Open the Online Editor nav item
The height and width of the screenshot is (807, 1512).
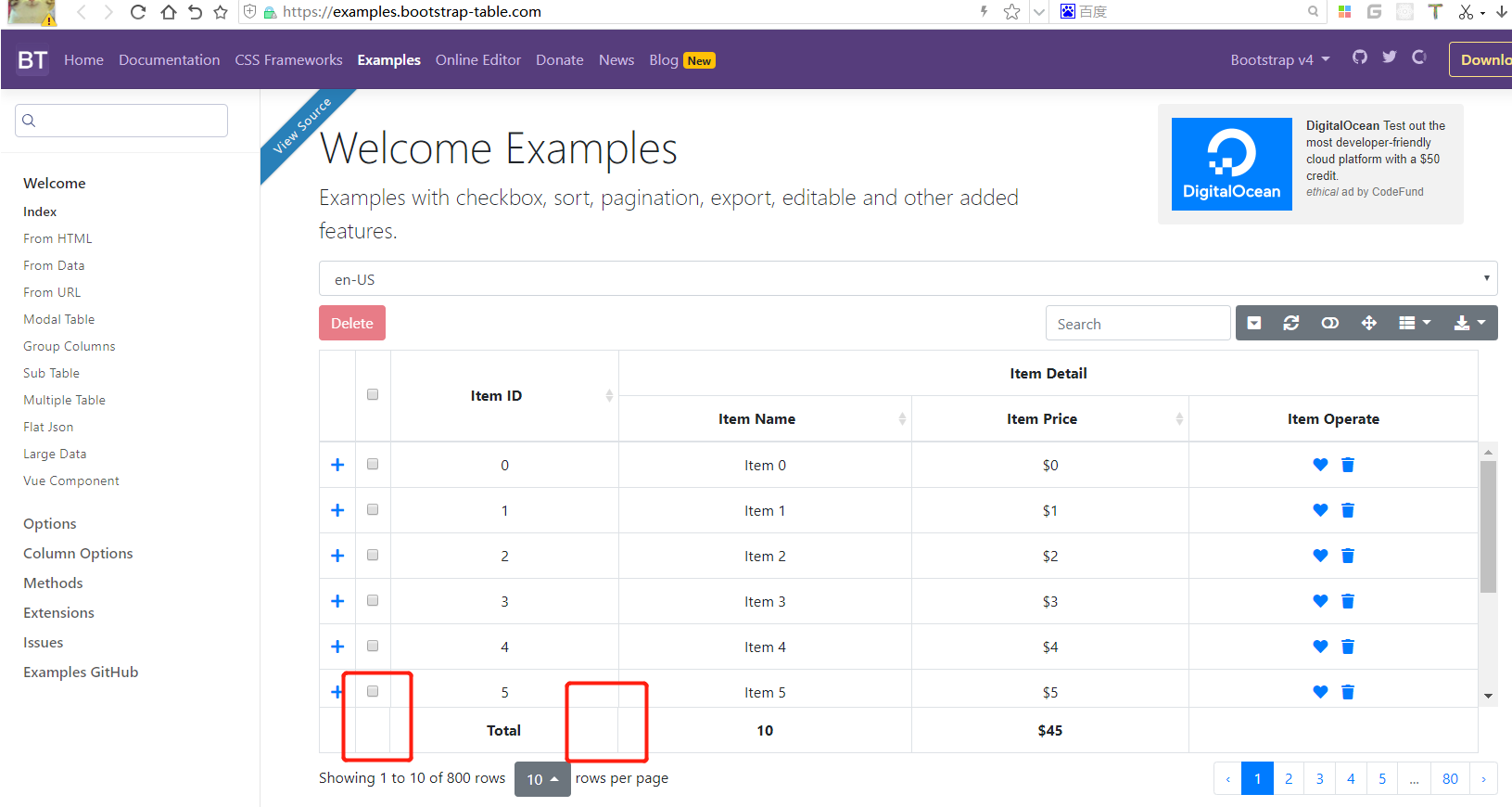click(x=478, y=59)
